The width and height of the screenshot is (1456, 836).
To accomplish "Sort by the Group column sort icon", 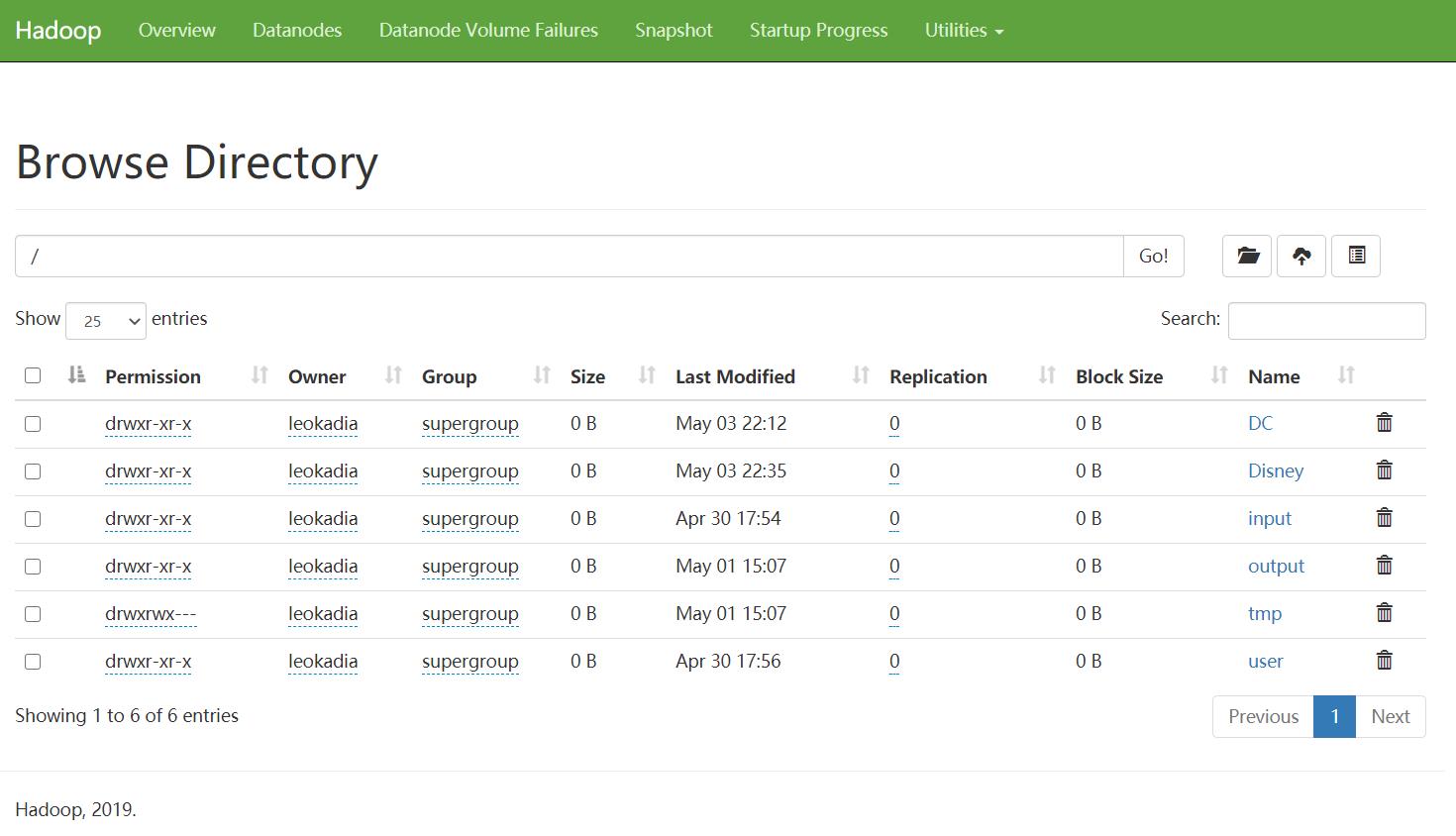I will pyautogui.click(x=542, y=375).
